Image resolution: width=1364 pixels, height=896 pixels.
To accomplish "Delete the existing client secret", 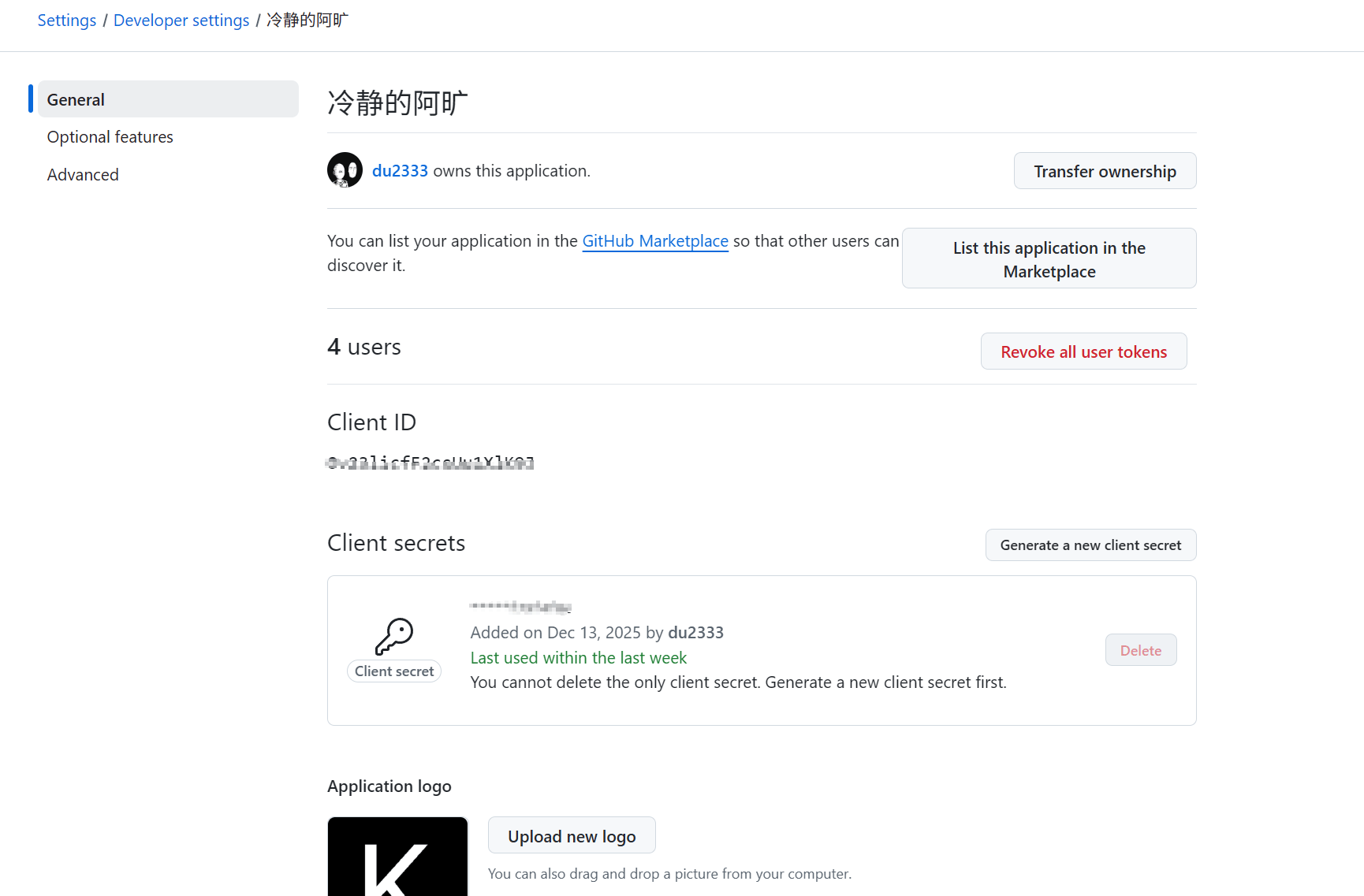I will coord(1141,649).
